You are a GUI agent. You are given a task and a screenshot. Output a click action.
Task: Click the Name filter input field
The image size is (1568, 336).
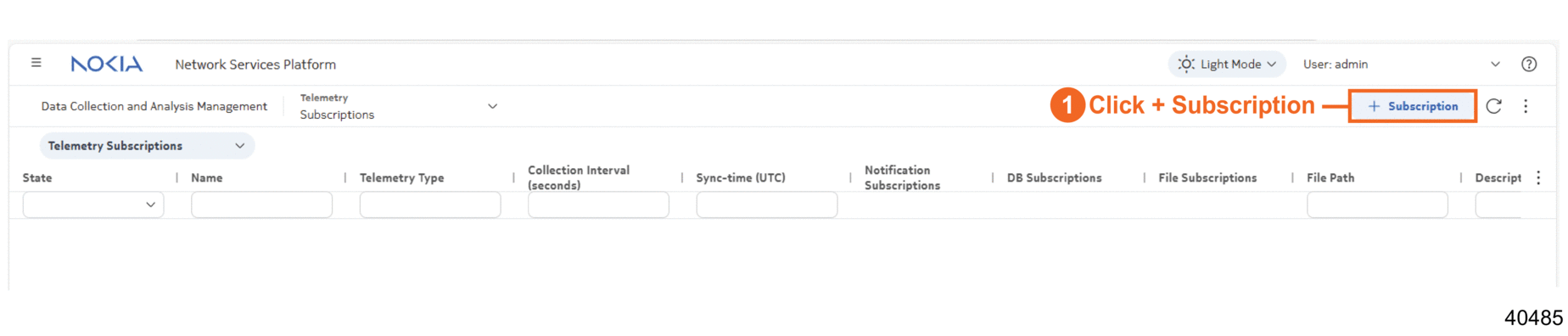point(261,204)
